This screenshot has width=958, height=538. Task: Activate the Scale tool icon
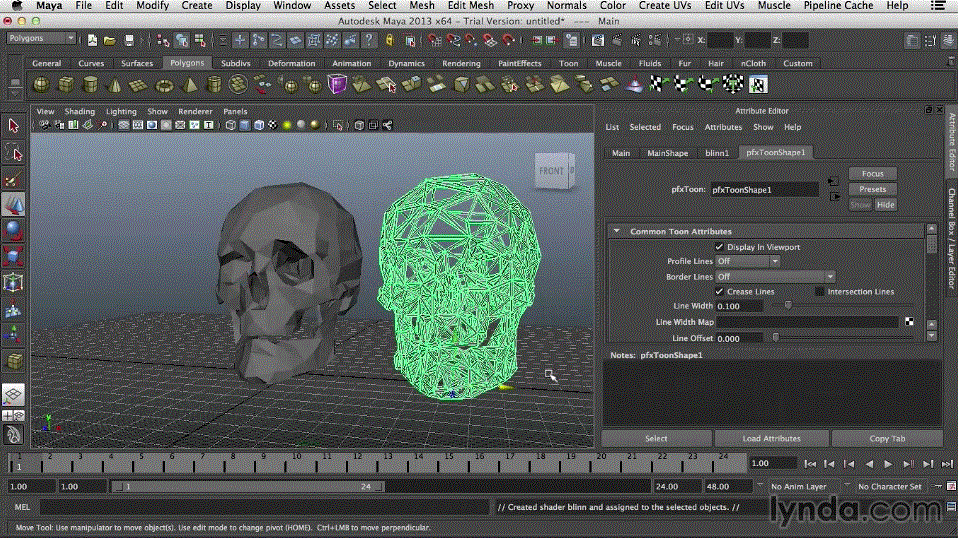pos(13,256)
